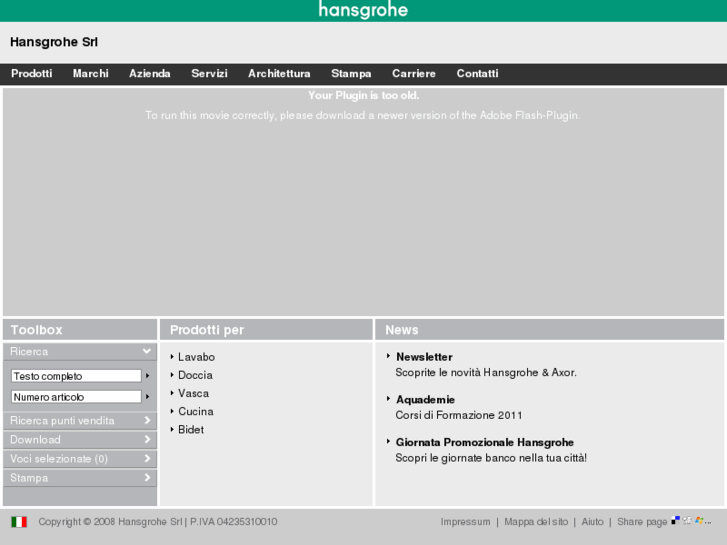
Task: Open the Stampa menu in navigation bar
Action: point(351,73)
